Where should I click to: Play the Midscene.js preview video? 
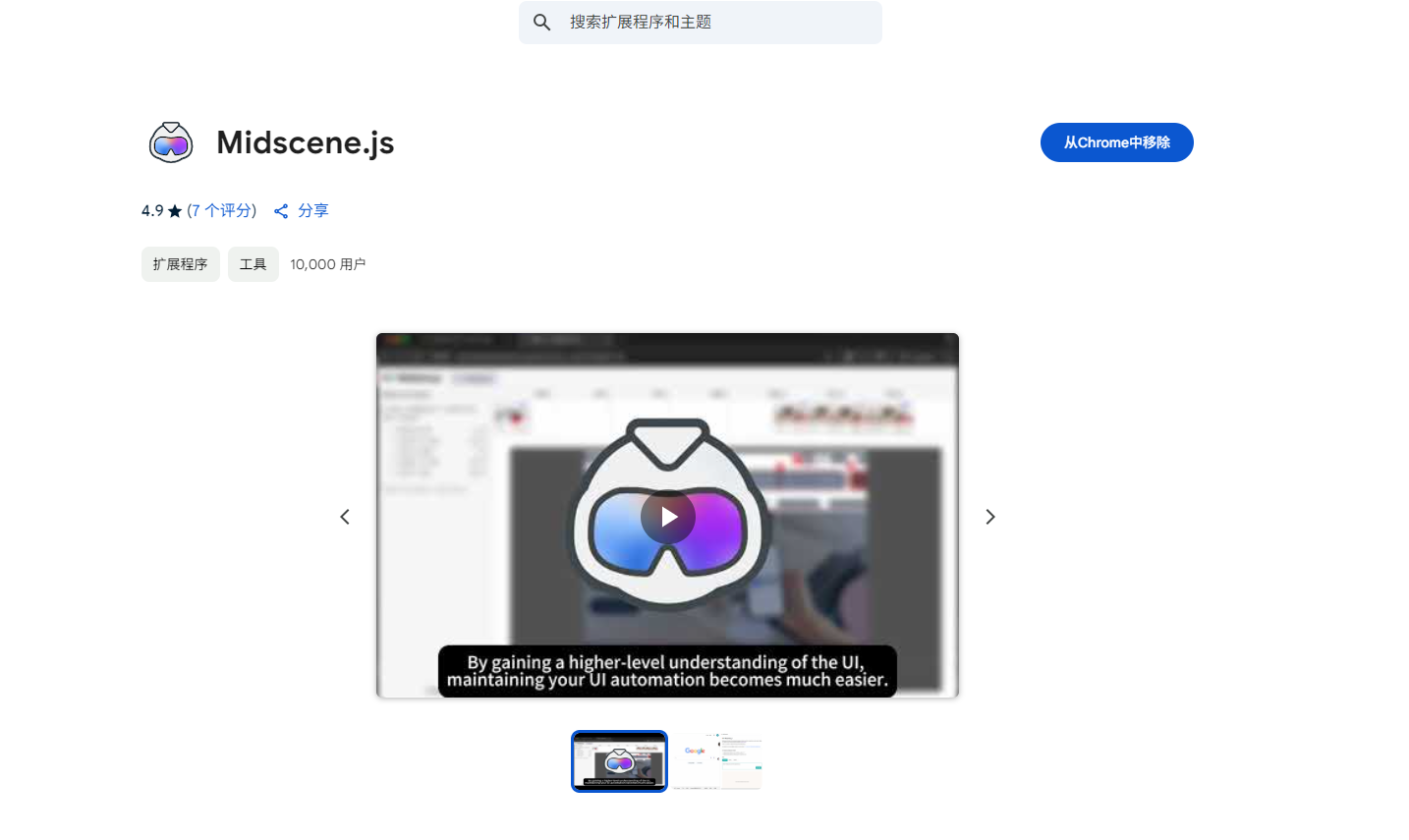tap(668, 517)
